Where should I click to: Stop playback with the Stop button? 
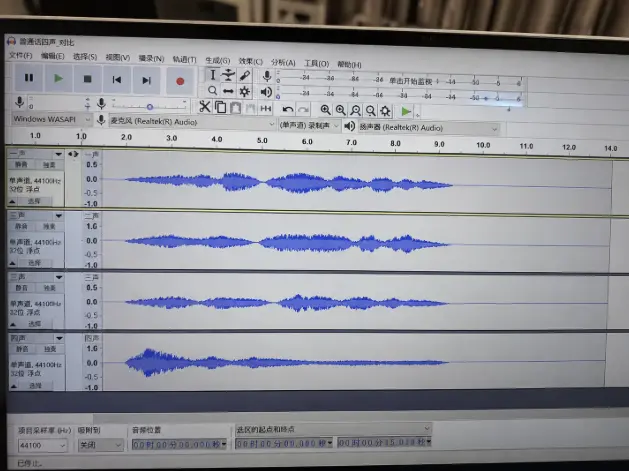click(87, 79)
